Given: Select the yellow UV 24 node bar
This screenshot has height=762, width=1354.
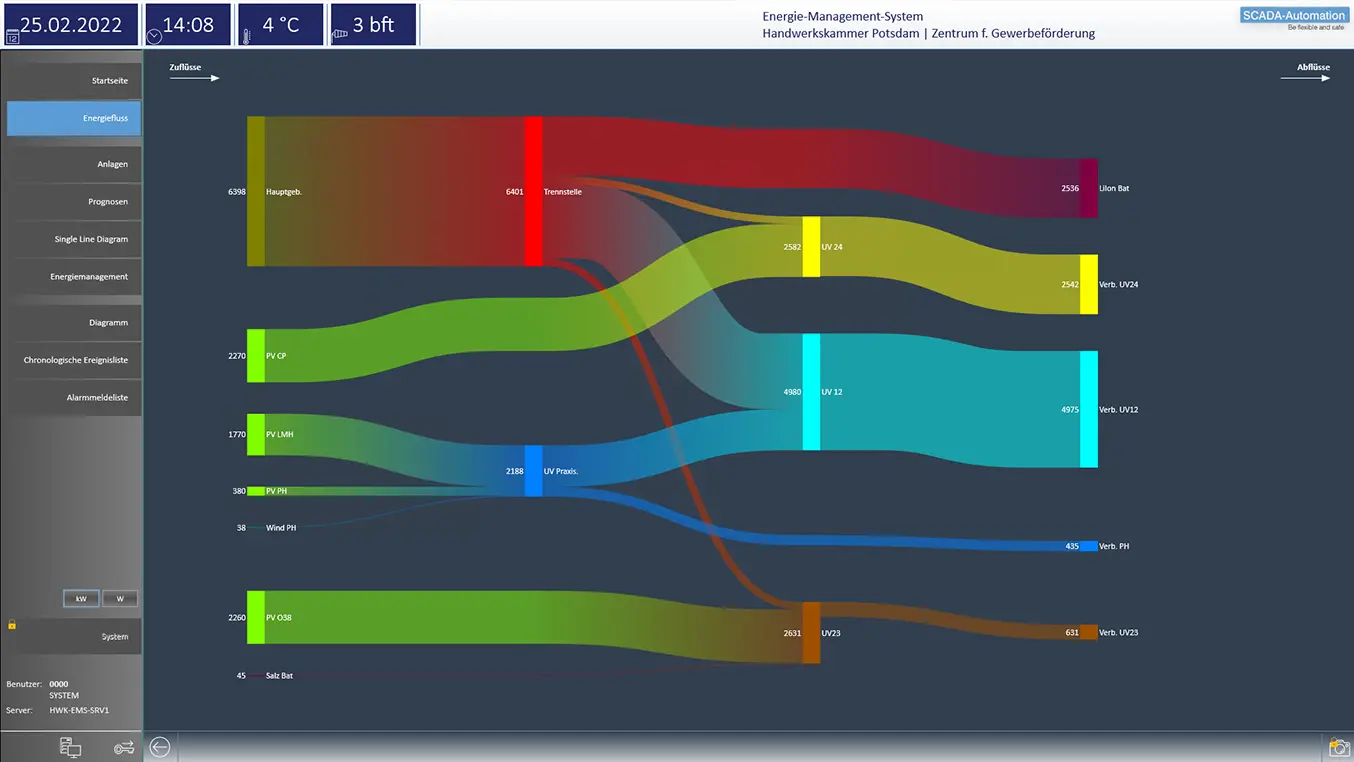Looking at the screenshot, I should click(811, 247).
